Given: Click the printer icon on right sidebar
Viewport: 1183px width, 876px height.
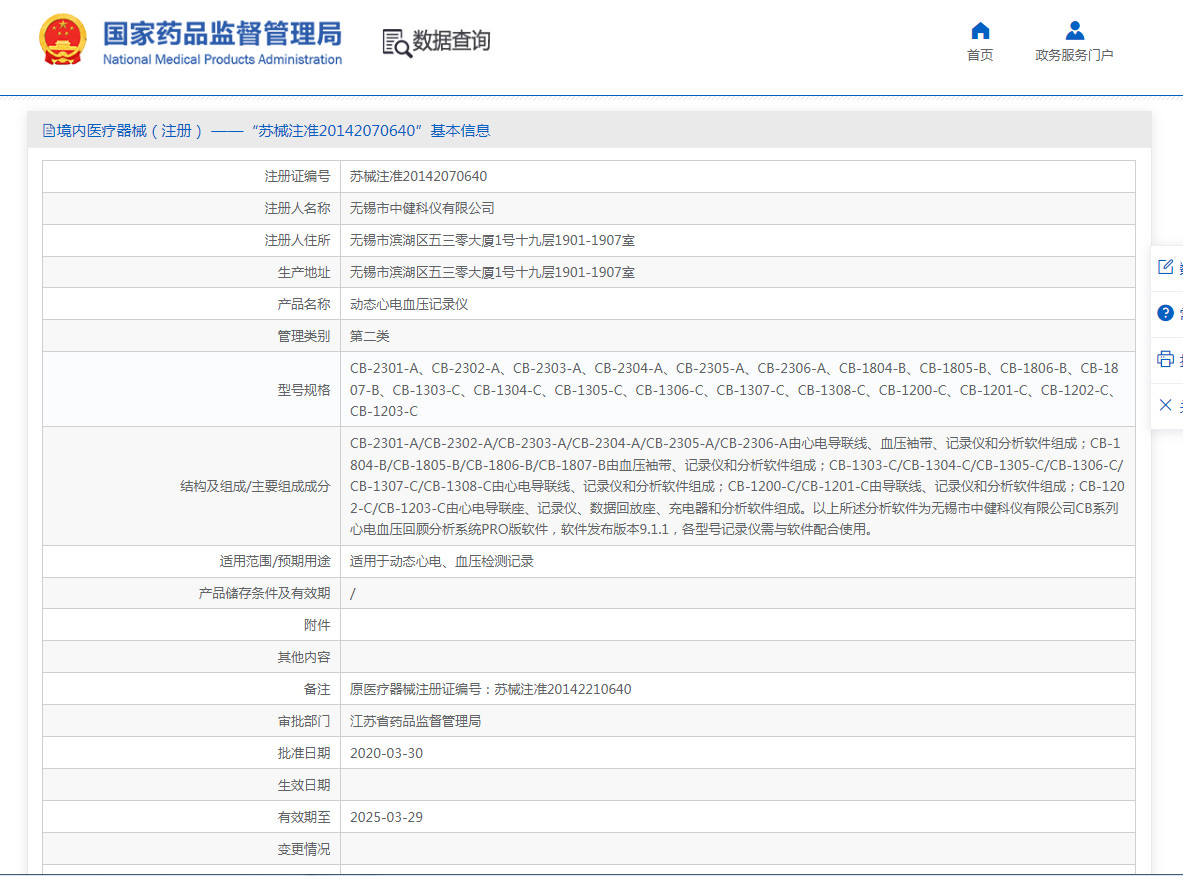Looking at the screenshot, I should (1166, 359).
